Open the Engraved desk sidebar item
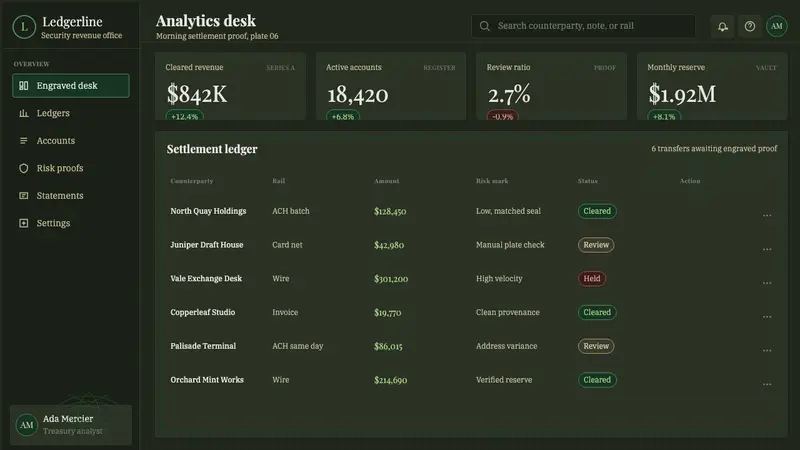The image size is (800, 450). click(71, 86)
